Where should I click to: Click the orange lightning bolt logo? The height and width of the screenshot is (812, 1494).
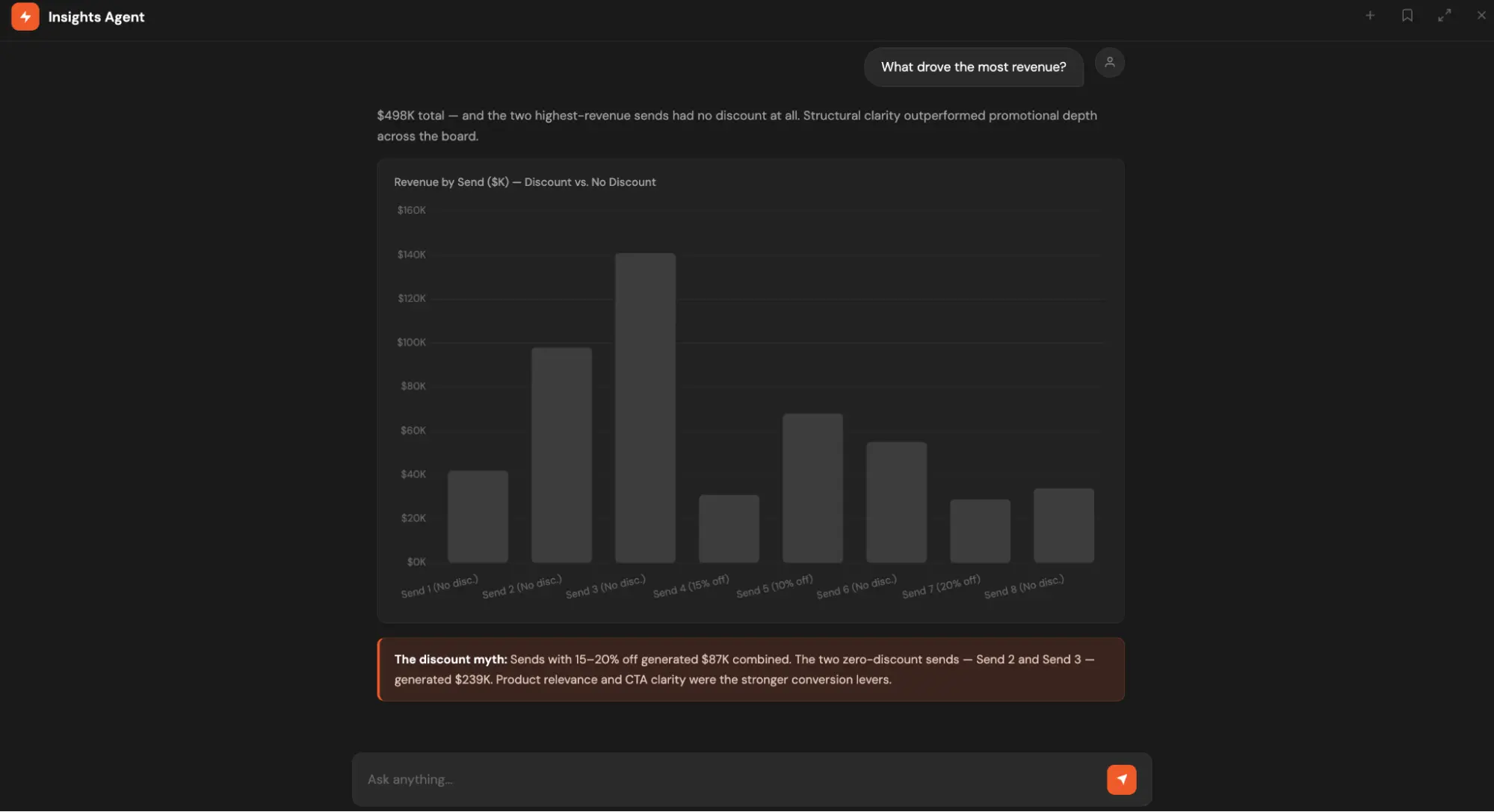tap(25, 16)
